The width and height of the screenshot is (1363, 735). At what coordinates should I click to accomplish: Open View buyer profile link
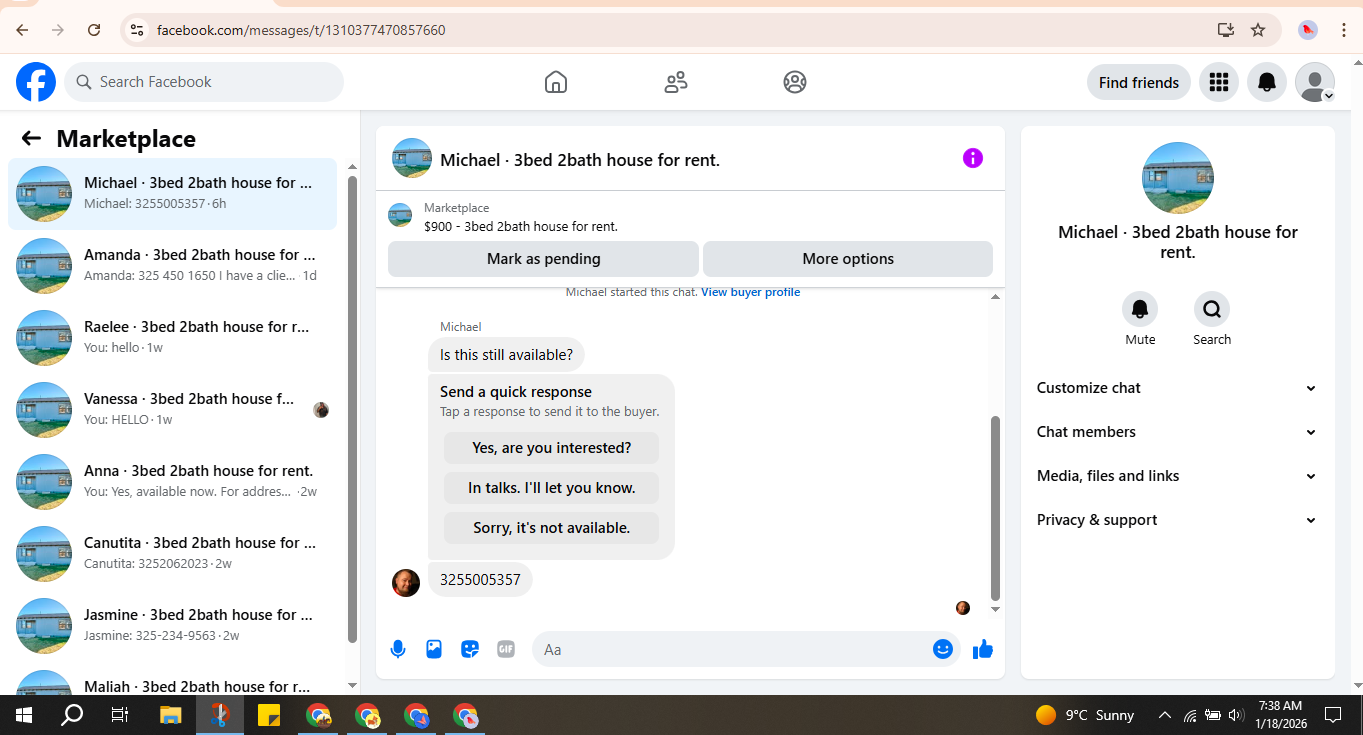[x=750, y=292]
